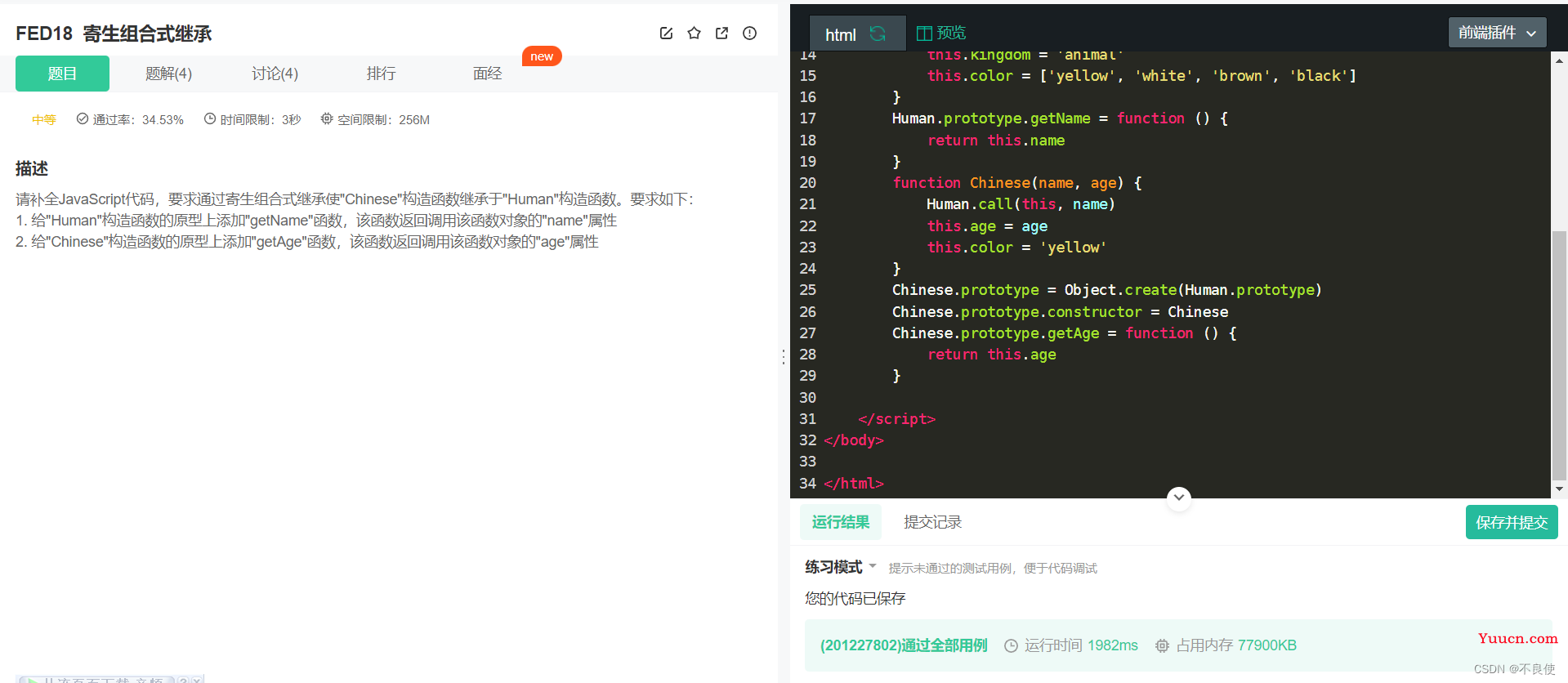This screenshot has width=1568, height=683.
Task: Click code line 21 Human.call statement
Action: [x=1021, y=204]
